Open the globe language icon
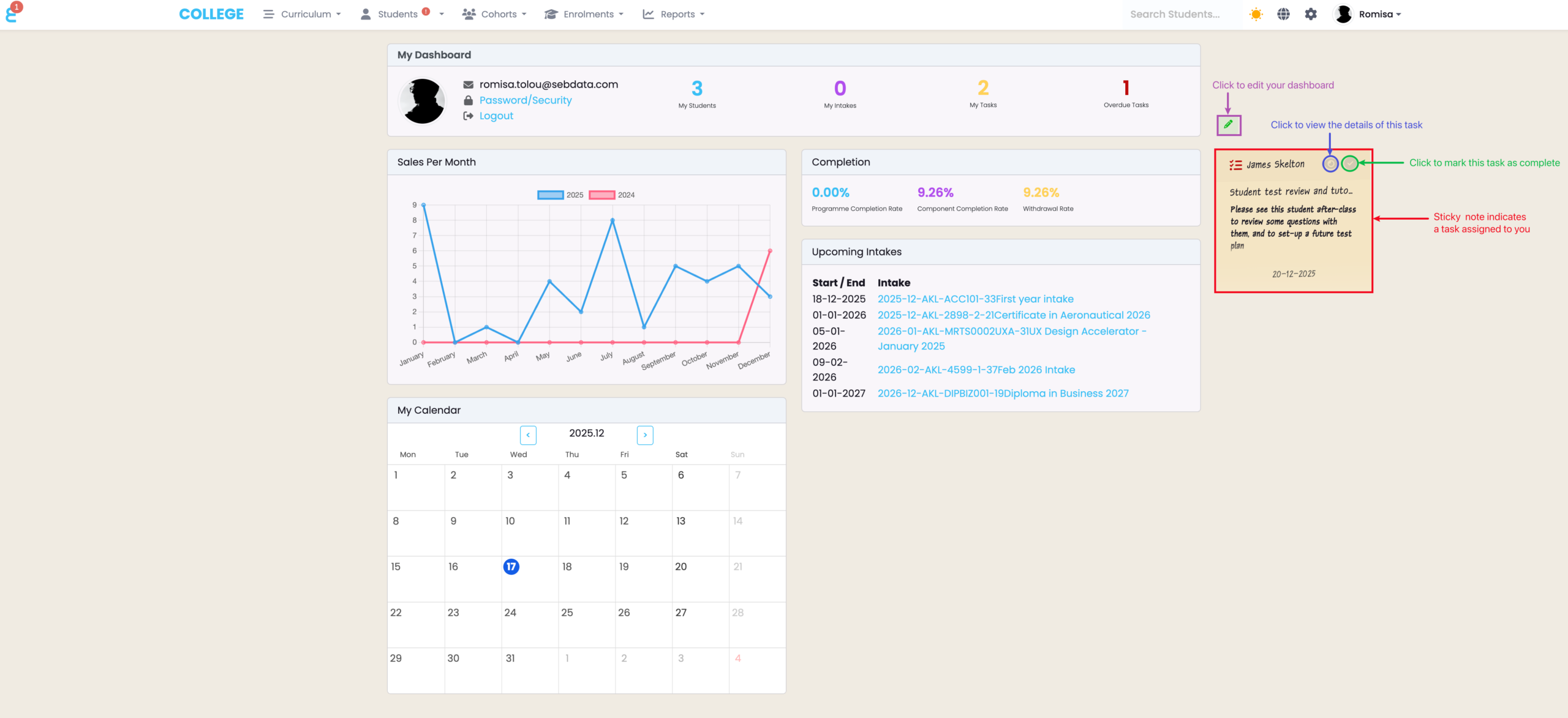1568x718 pixels. click(1283, 14)
